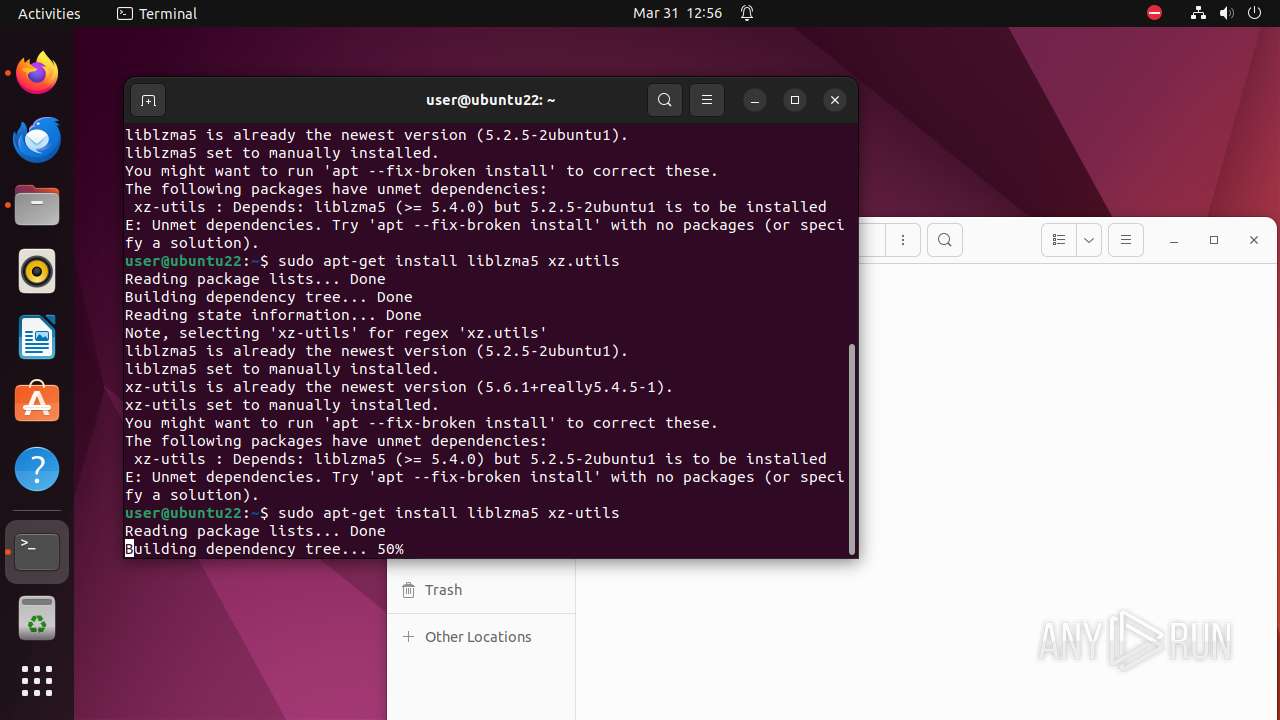Open the network status icon
Screen dimensions: 1280x720
click(x=1198, y=13)
